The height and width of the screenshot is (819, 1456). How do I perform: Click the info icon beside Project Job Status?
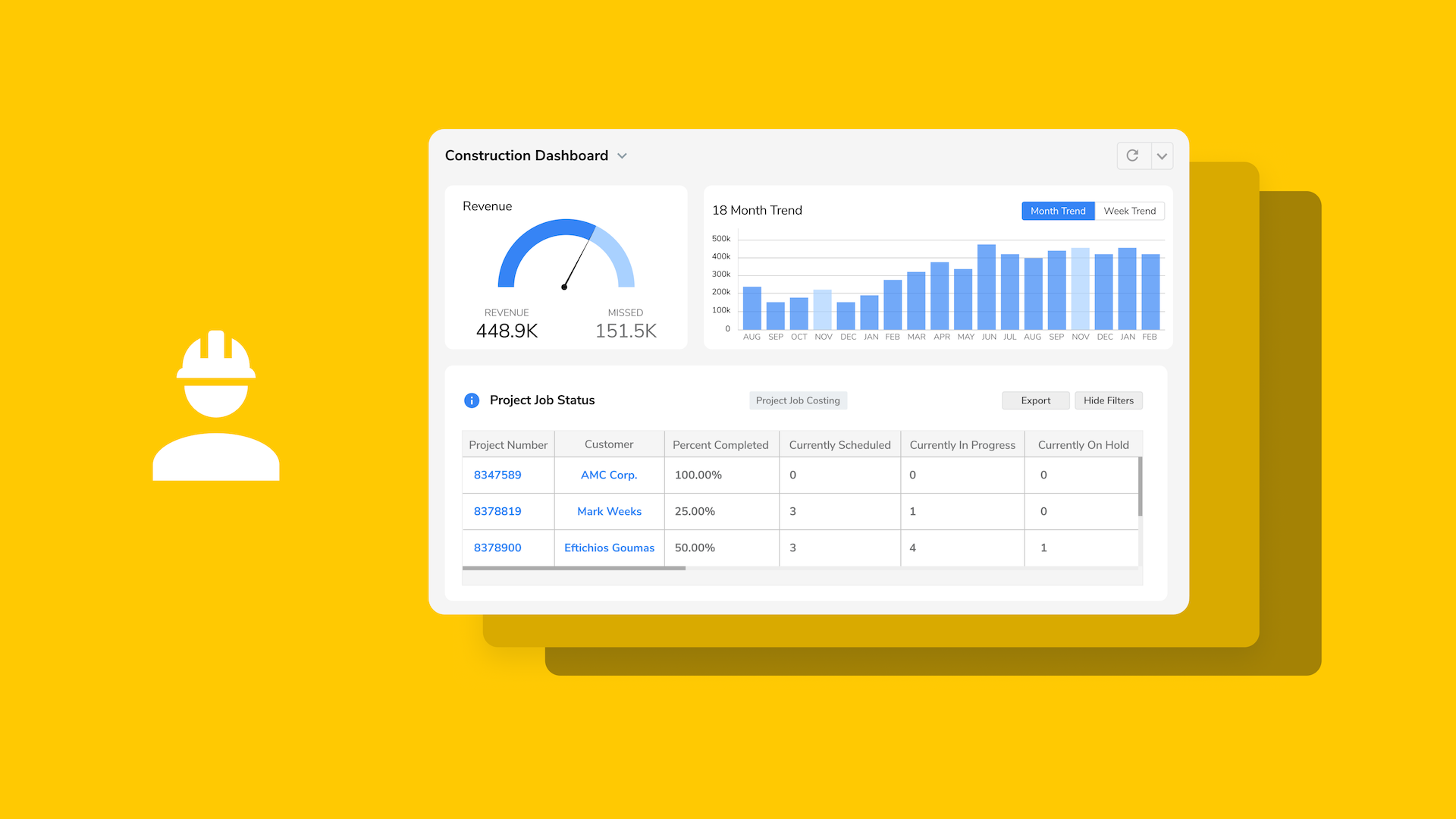(x=471, y=400)
